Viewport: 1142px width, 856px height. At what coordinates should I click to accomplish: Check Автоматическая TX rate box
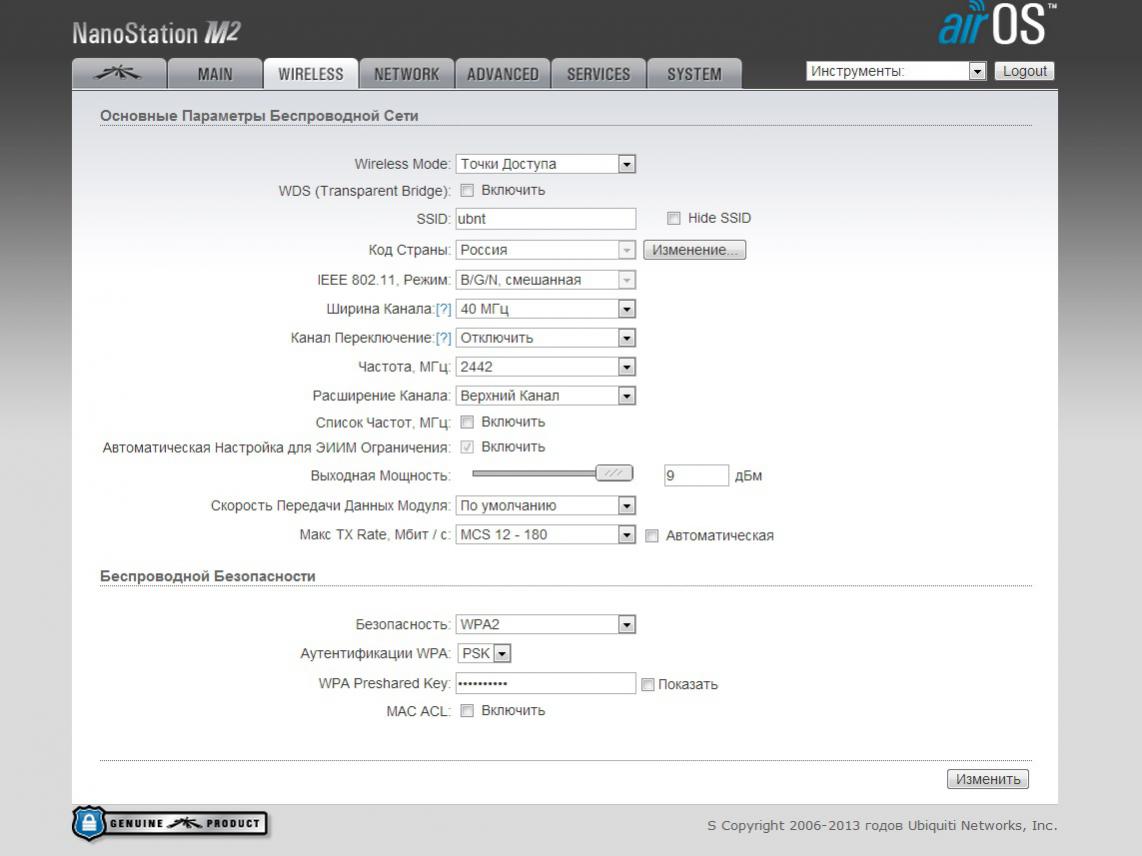point(652,535)
